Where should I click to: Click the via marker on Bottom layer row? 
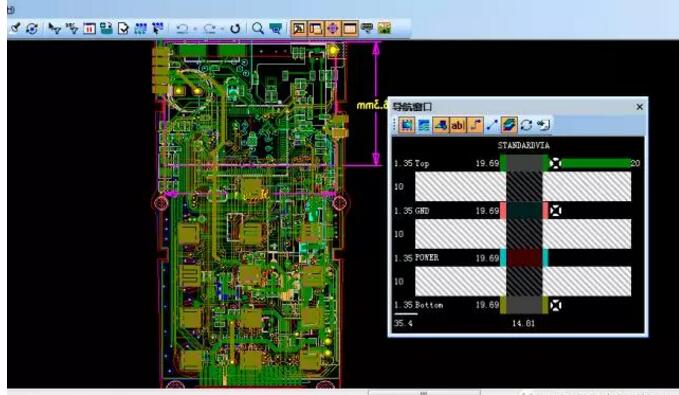point(555,305)
